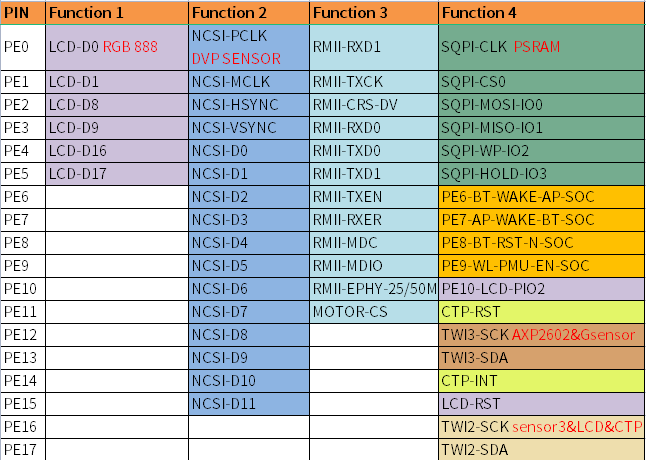Screen dimensions: 646x460
Task: Select the SQPI-MISO-IO1 cell
Action: point(541,127)
